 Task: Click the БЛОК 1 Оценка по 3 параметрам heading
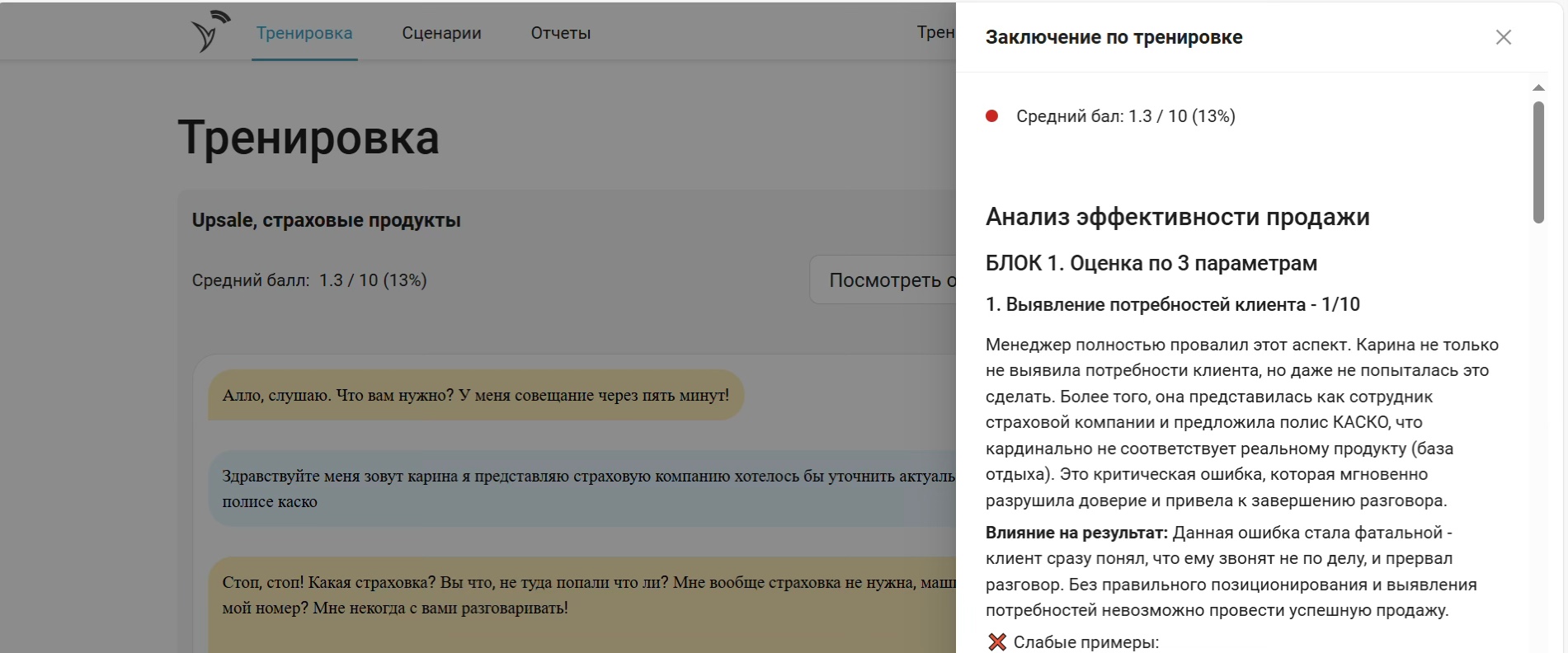point(1151,263)
